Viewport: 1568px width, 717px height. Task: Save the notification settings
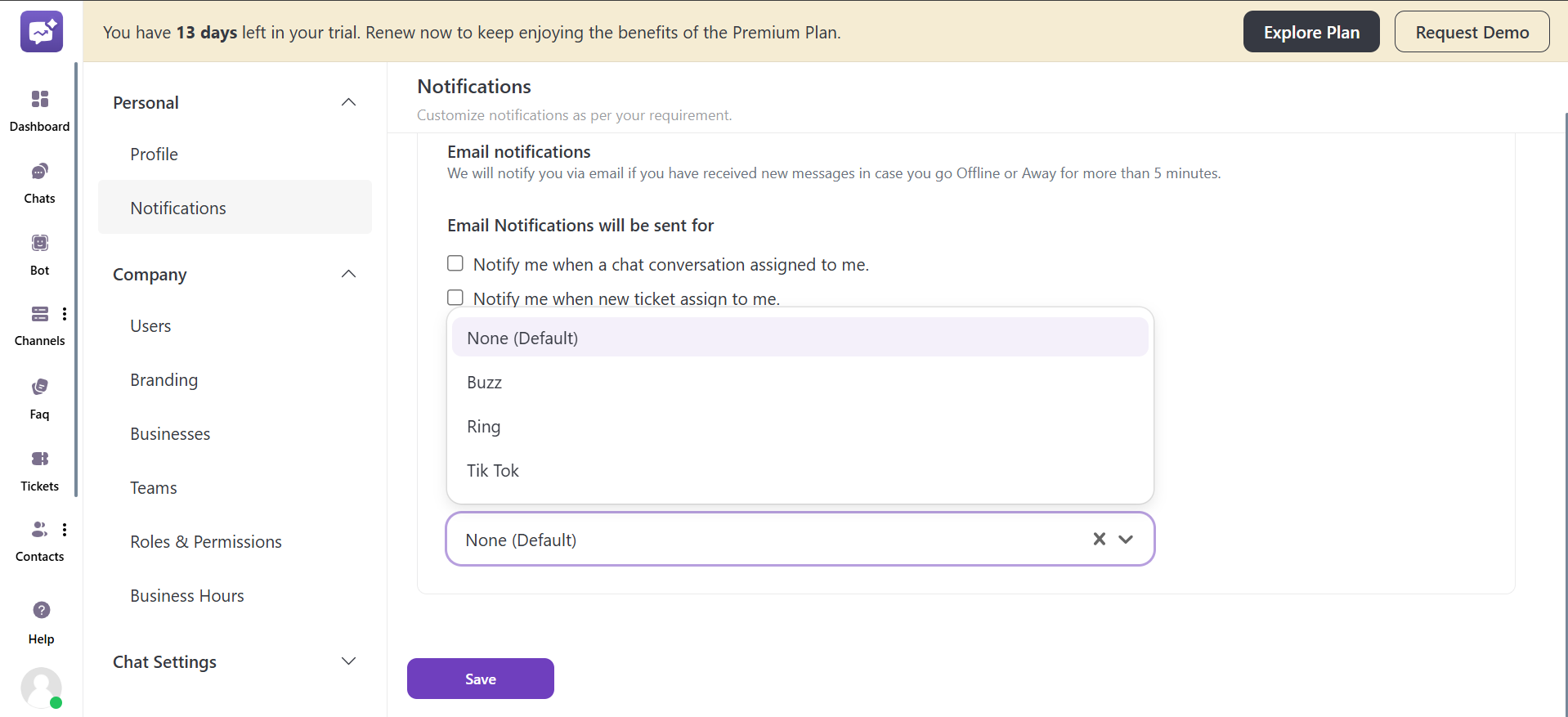coord(480,679)
